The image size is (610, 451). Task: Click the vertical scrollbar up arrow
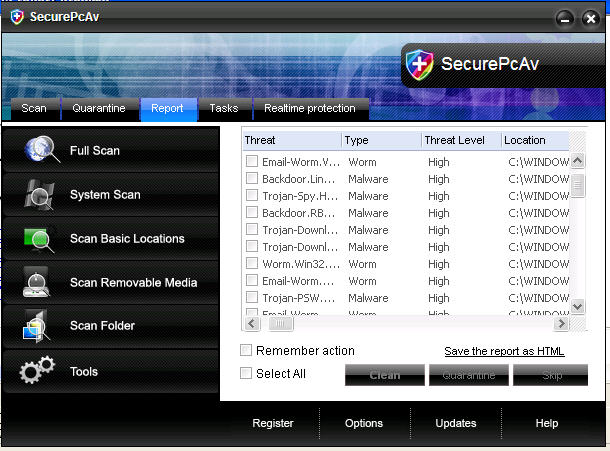[578, 160]
